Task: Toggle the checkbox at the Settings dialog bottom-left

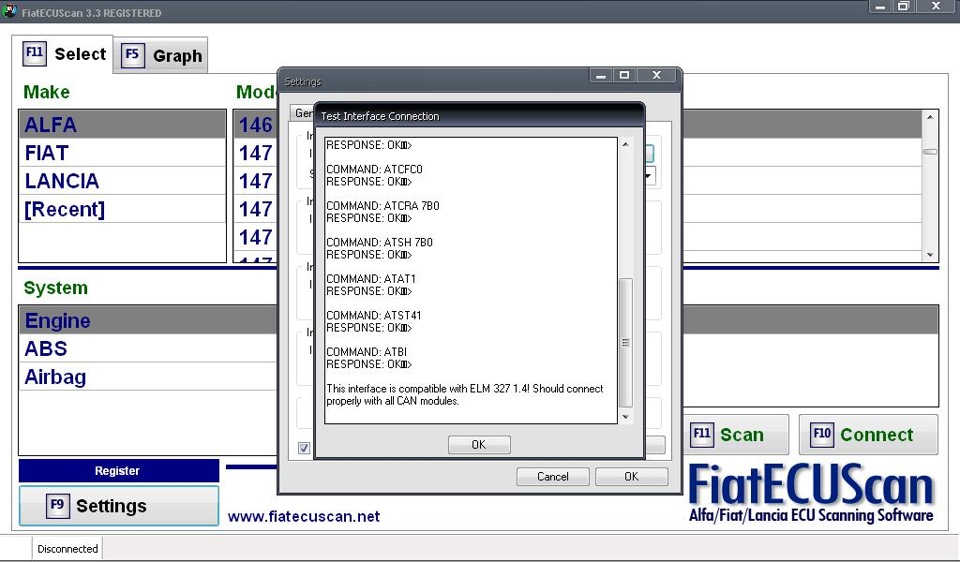Action: 304,448
